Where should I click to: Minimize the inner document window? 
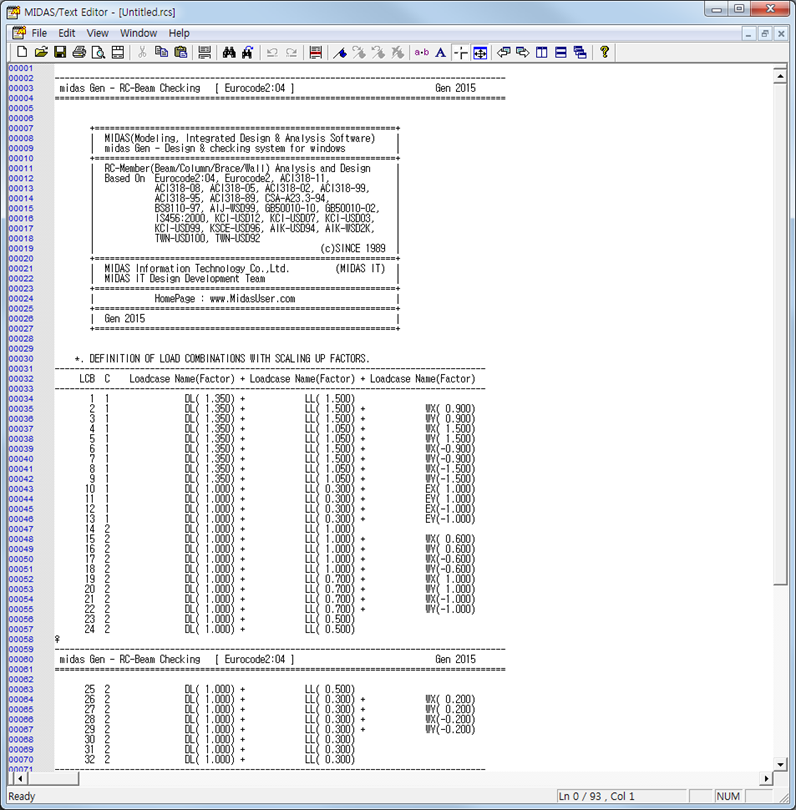(x=748, y=34)
